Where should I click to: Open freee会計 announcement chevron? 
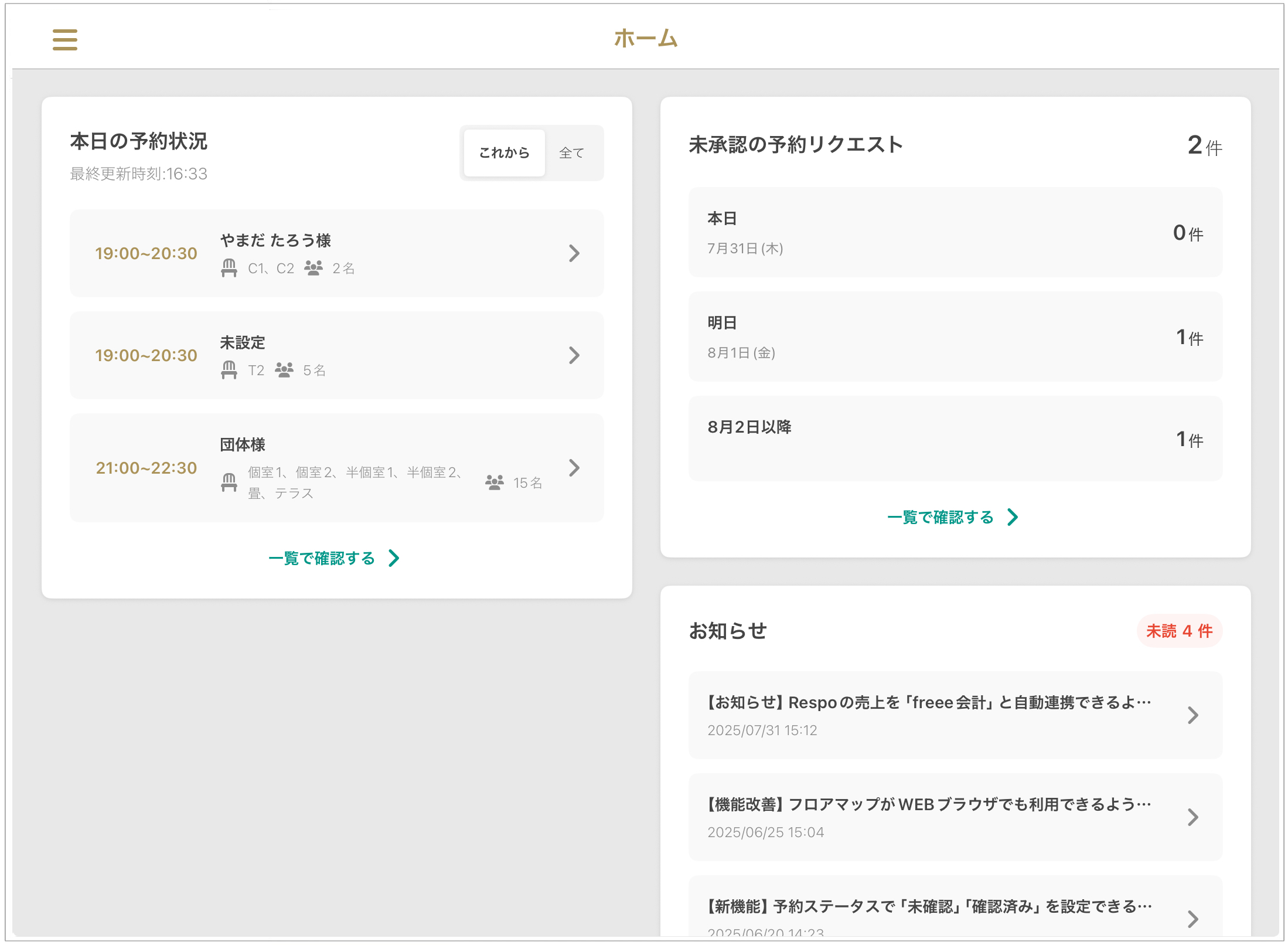pos(1192,715)
